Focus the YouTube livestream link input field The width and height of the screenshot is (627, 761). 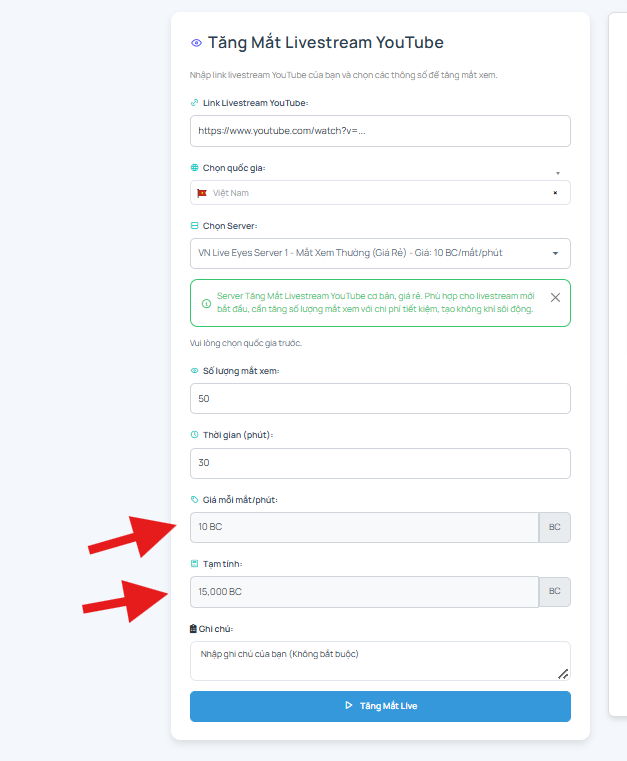380,131
